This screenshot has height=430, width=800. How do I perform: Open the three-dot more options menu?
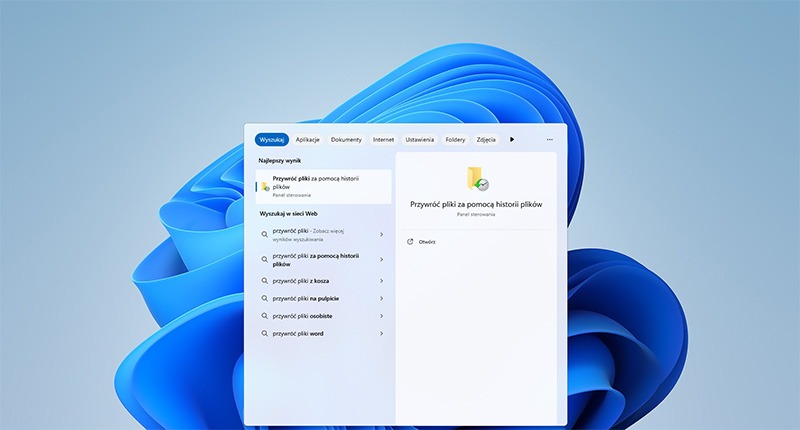[x=549, y=139]
